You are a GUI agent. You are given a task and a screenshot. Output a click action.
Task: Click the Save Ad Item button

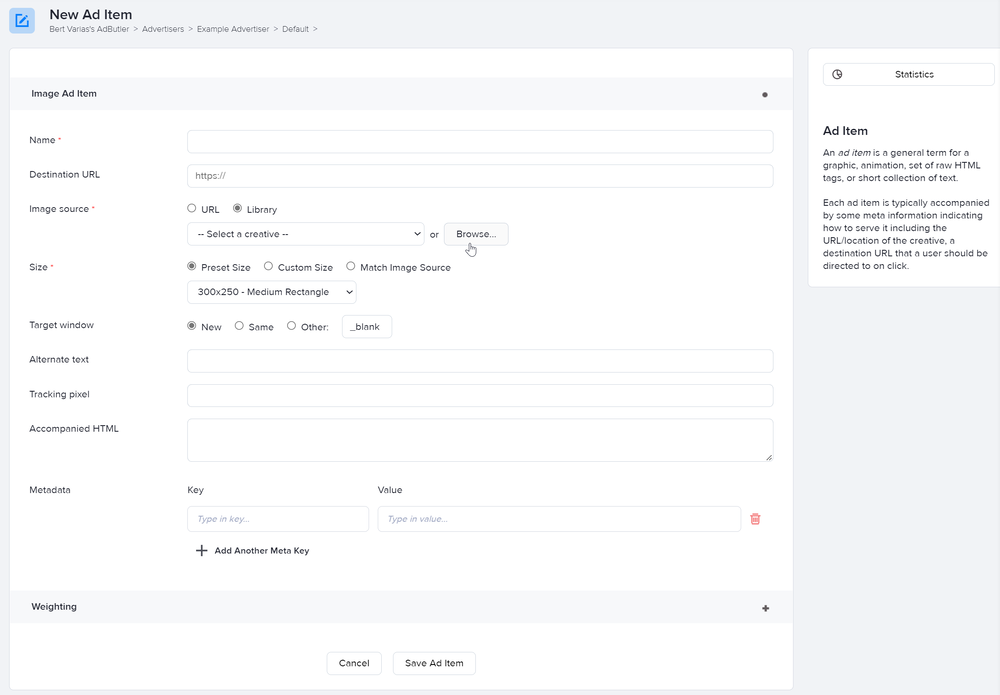(434, 663)
